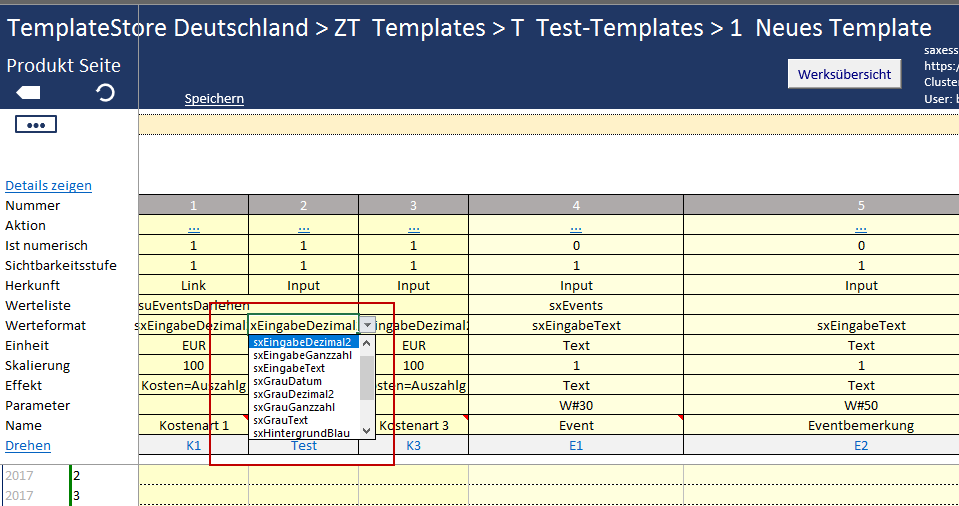The height and width of the screenshot is (506, 959).
Task: Open the Details zeigen link
Action: pyautogui.click(x=48, y=185)
